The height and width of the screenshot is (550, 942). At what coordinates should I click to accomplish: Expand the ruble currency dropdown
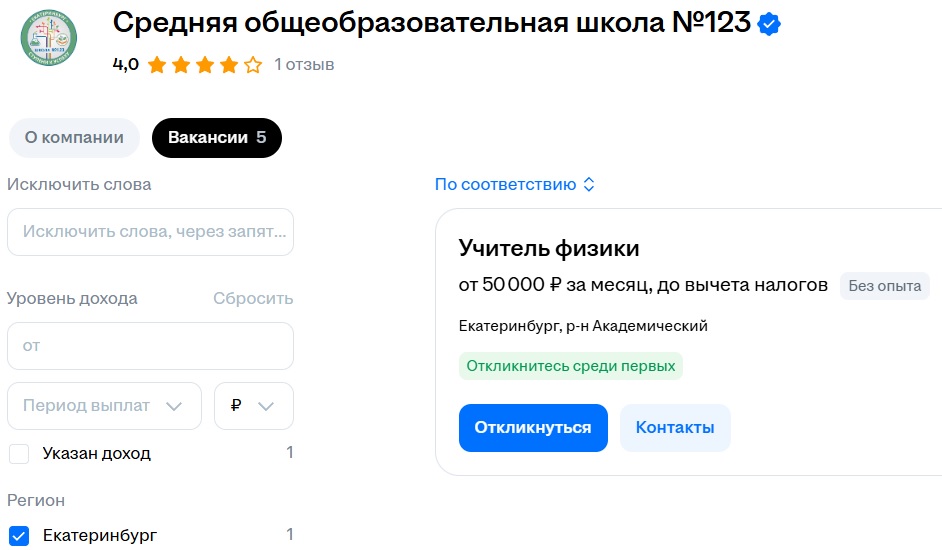pos(254,406)
